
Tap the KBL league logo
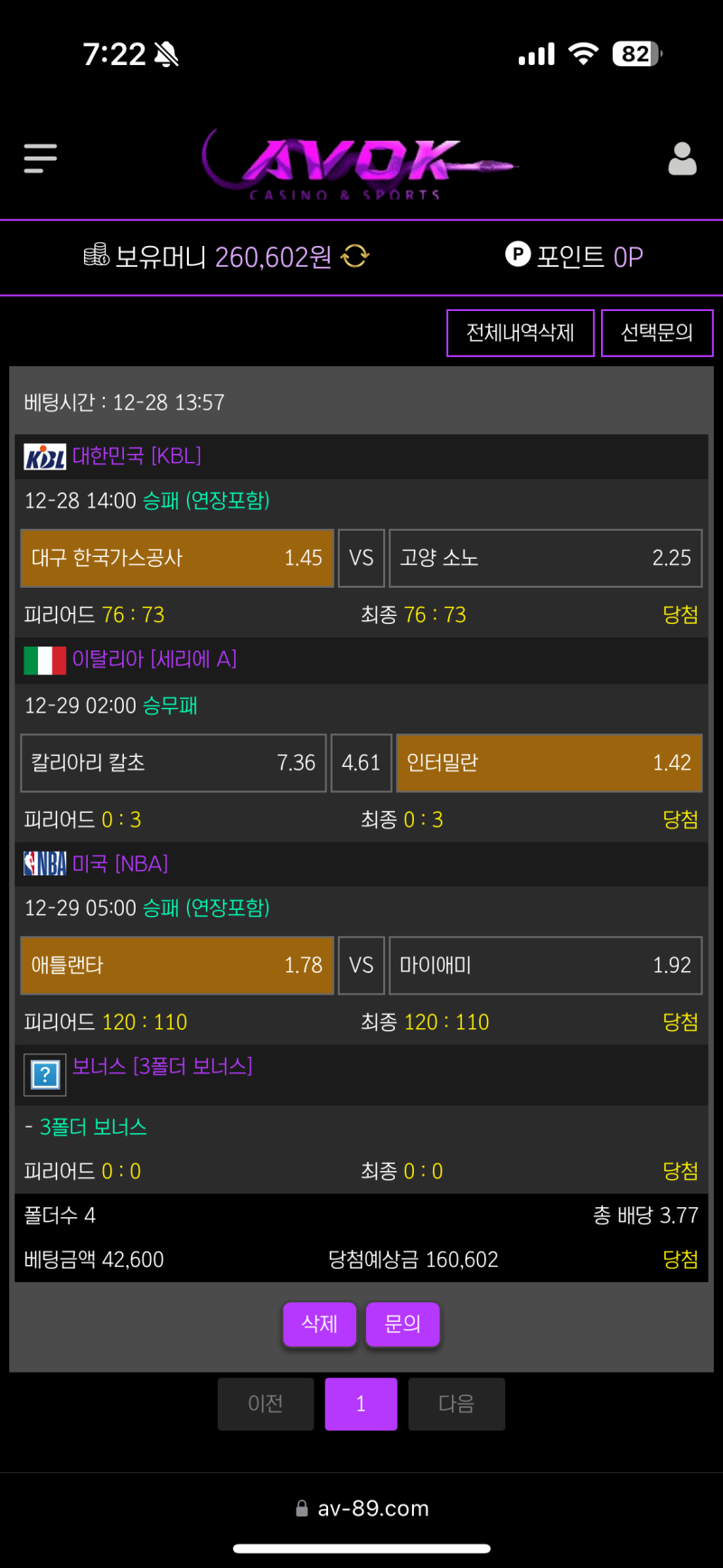pos(44,457)
